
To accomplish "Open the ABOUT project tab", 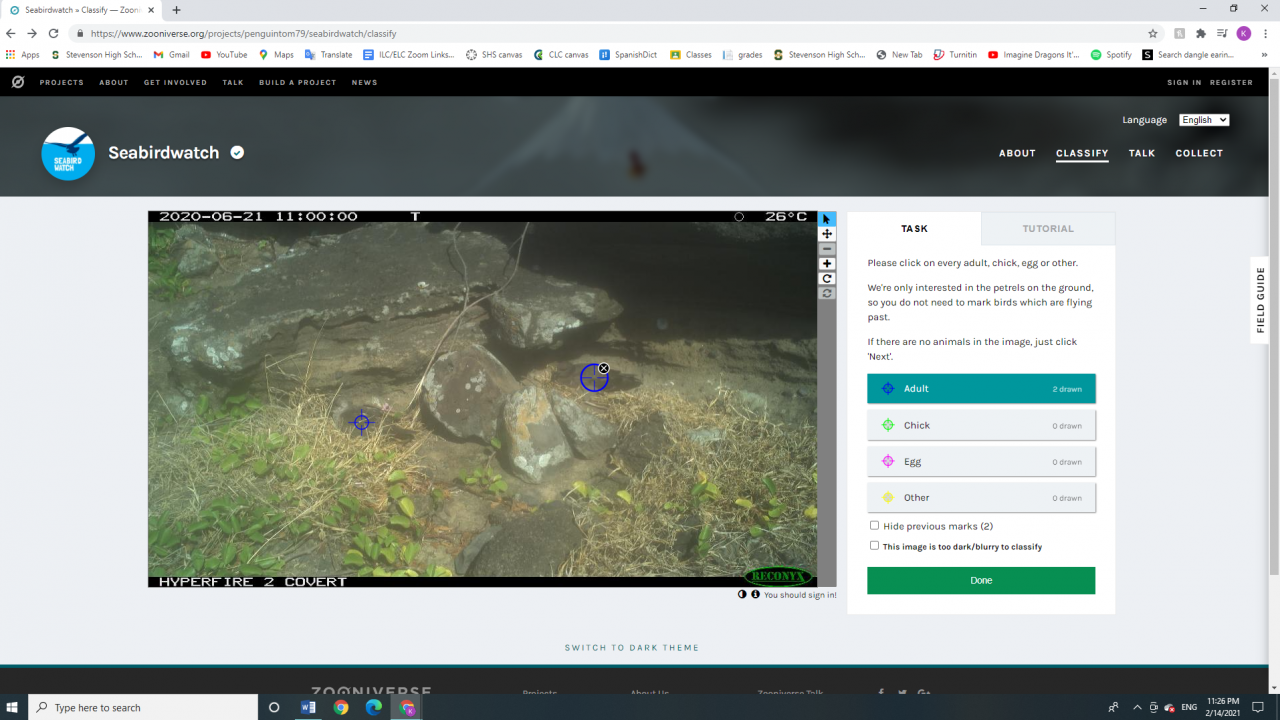I will click(1017, 153).
